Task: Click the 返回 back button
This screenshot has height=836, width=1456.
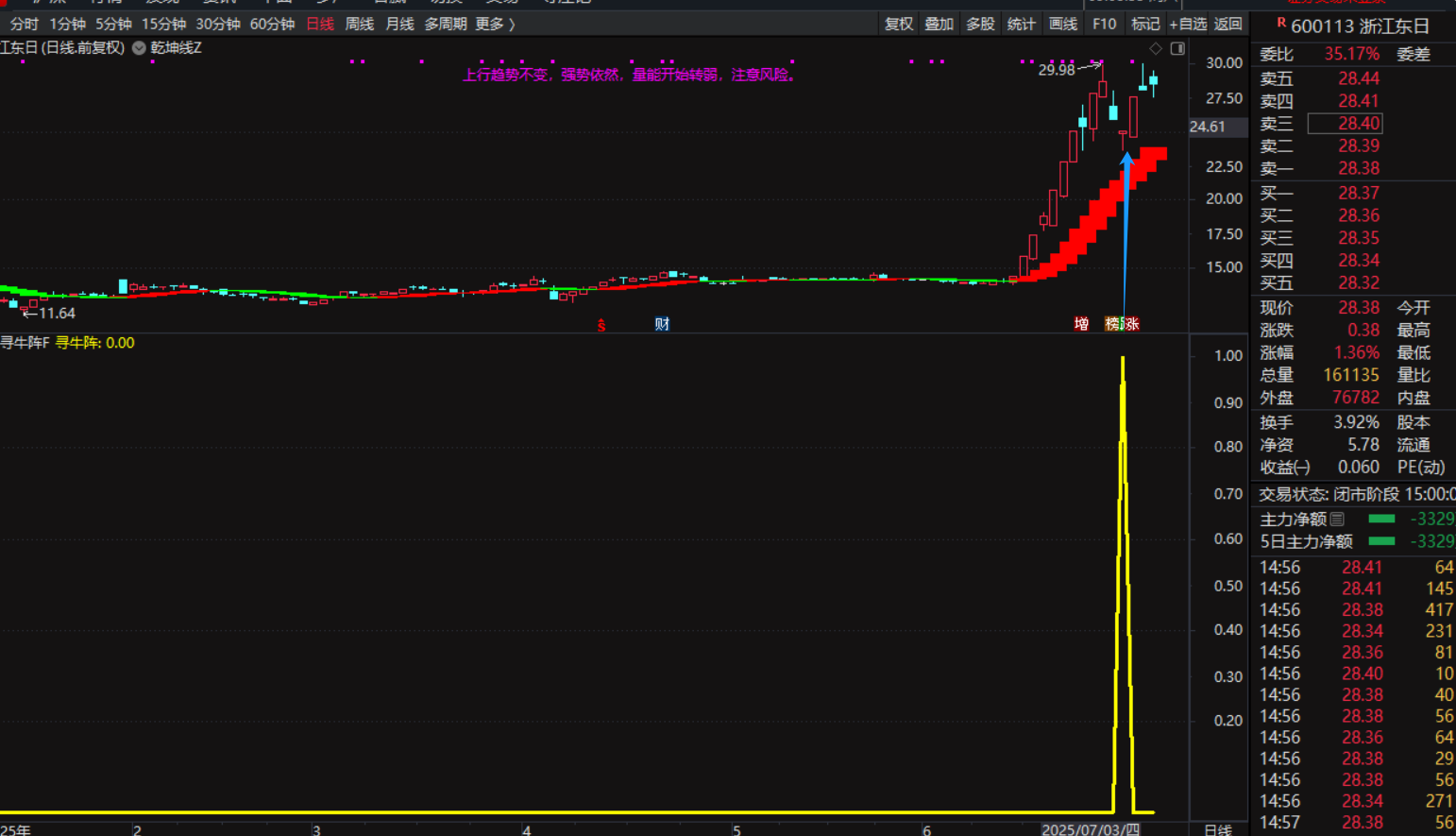Action: tap(1227, 24)
